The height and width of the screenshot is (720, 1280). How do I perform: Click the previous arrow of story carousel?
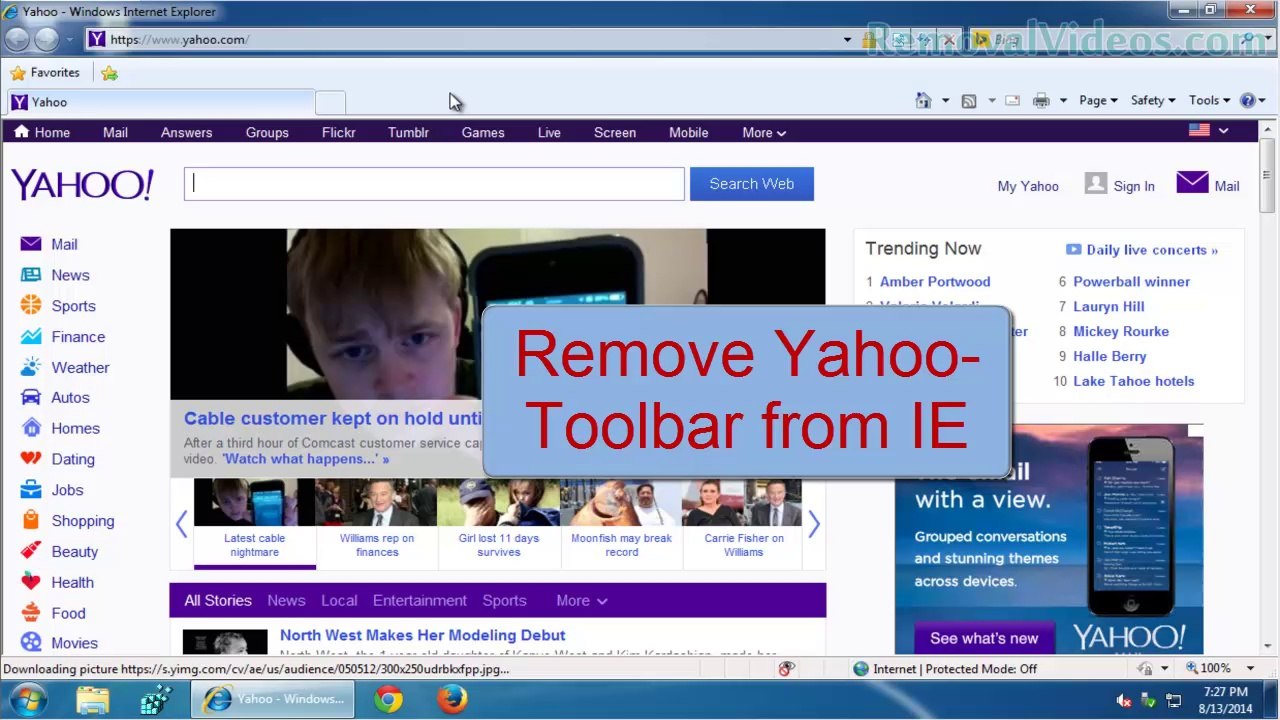(x=181, y=525)
